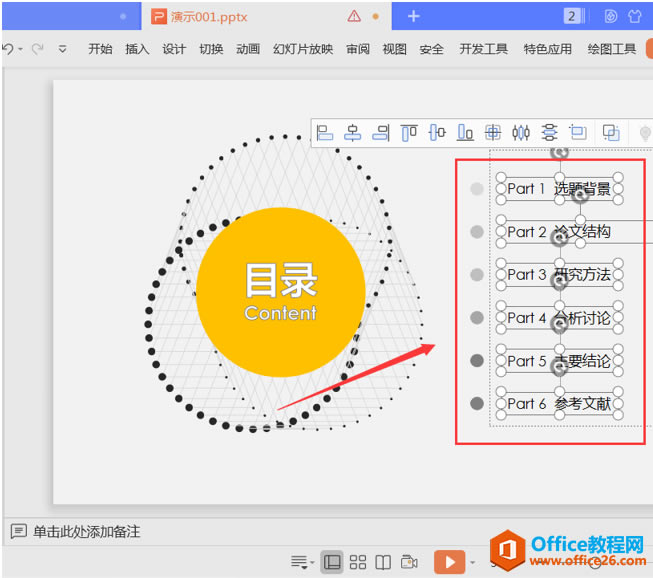The image size is (653, 578).
Task: Open the 插入 ribbon tab
Action: click(137, 49)
